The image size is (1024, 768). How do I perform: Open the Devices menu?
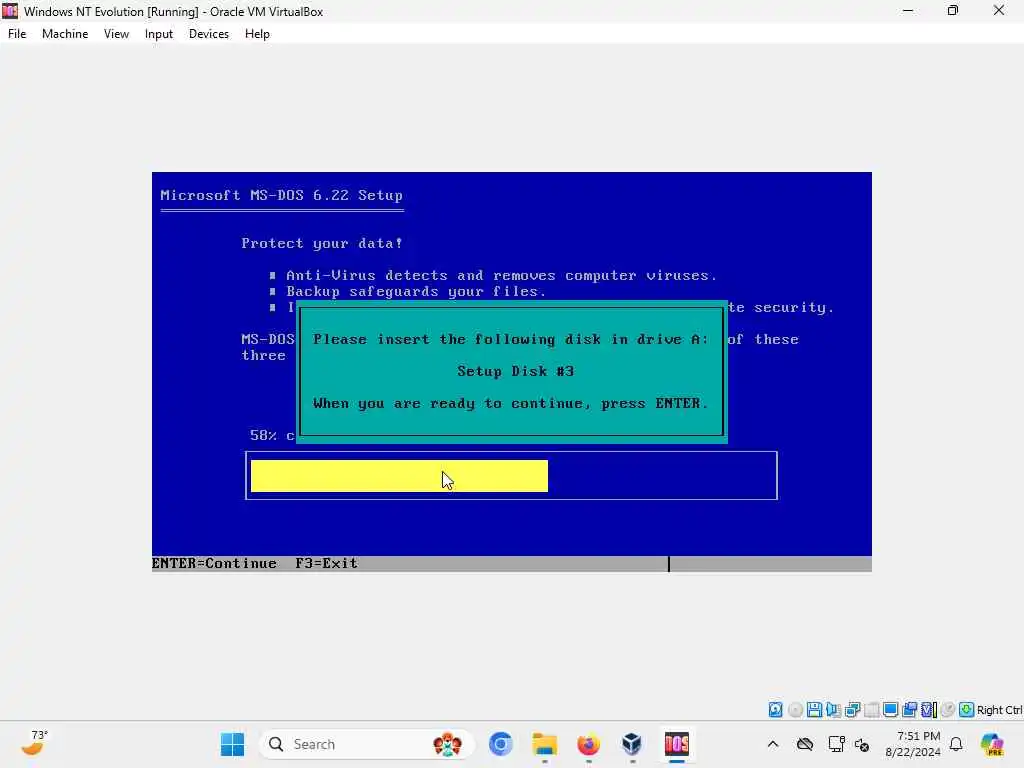pos(209,34)
